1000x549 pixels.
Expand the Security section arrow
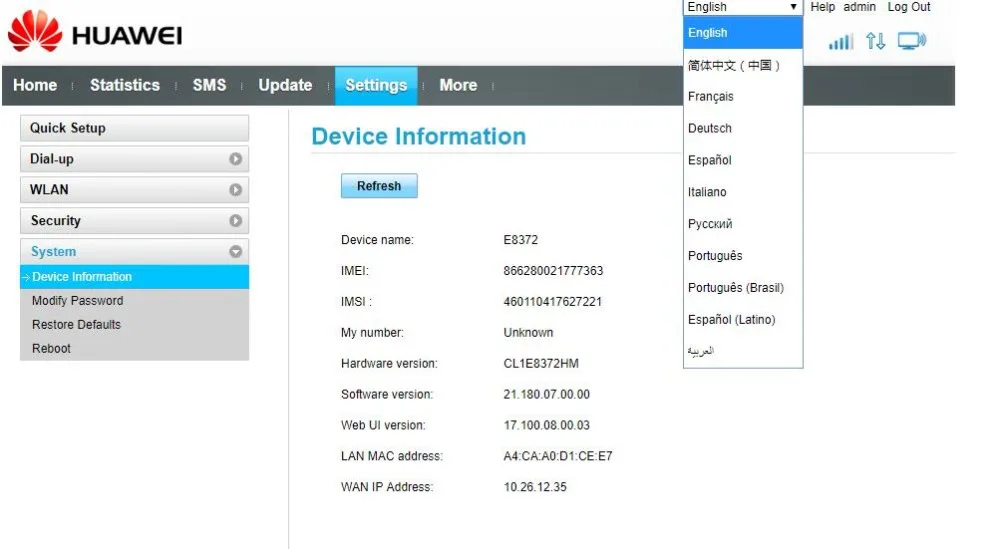[x=235, y=221]
